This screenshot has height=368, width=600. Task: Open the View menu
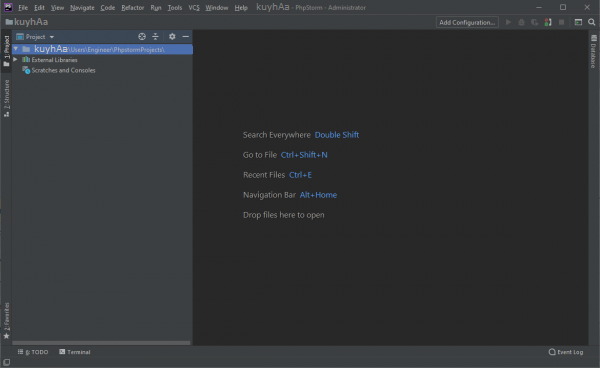(57, 8)
